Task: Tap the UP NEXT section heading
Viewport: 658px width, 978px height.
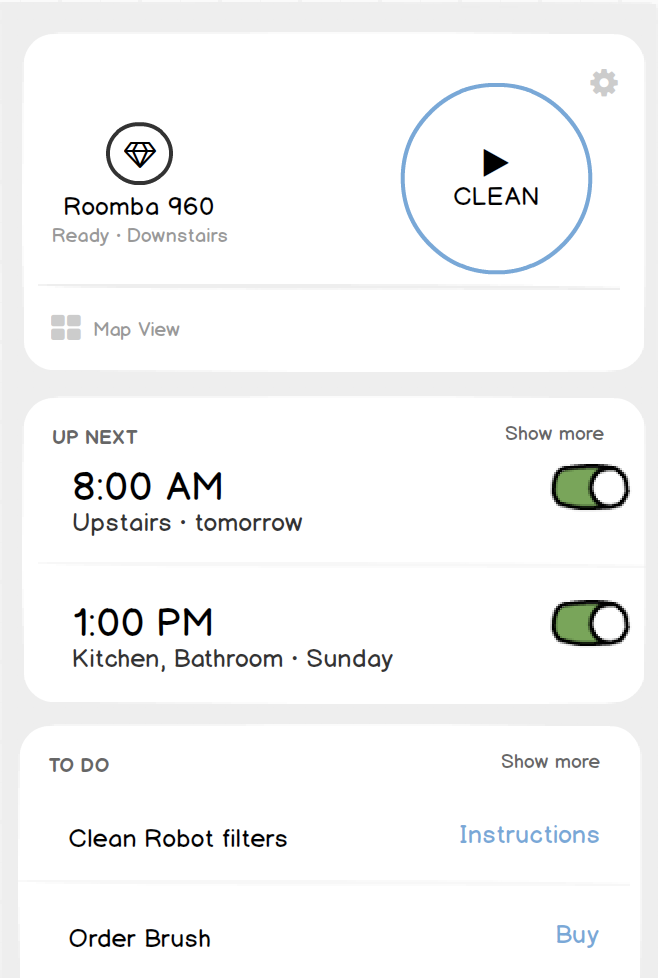Action: click(x=95, y=437)
